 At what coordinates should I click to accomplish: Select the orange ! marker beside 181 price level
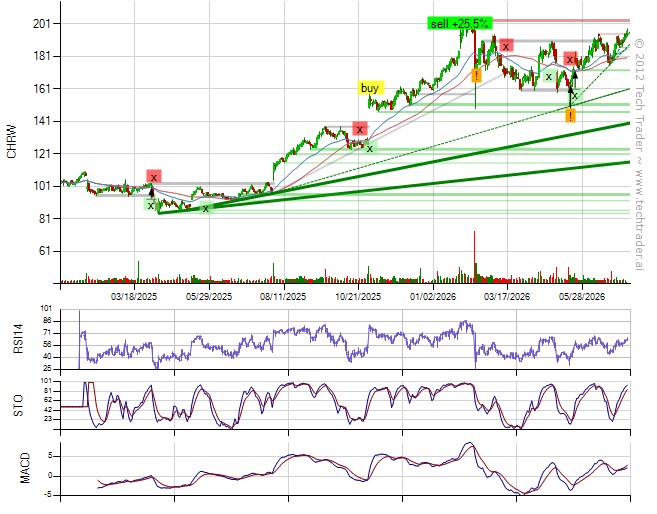476,75
